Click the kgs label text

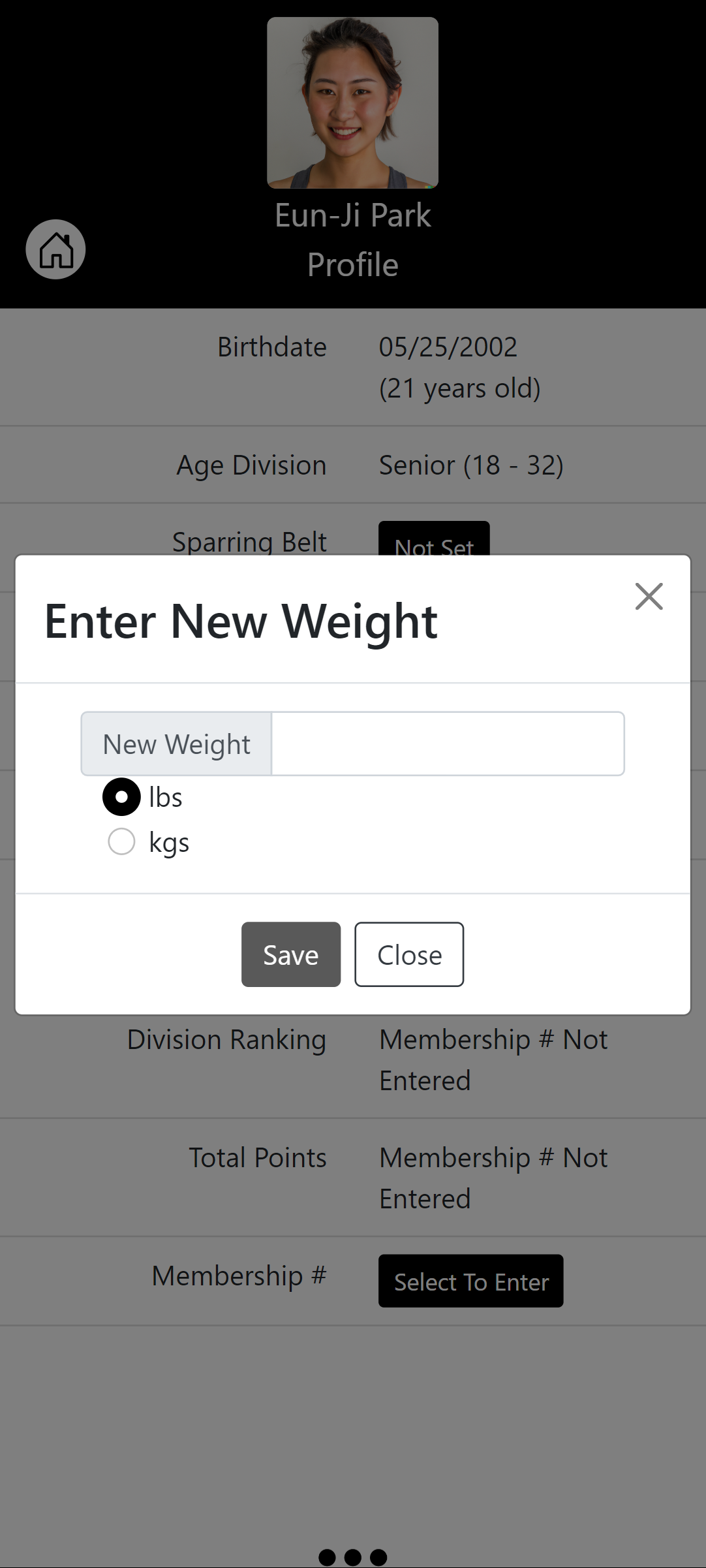169,843
